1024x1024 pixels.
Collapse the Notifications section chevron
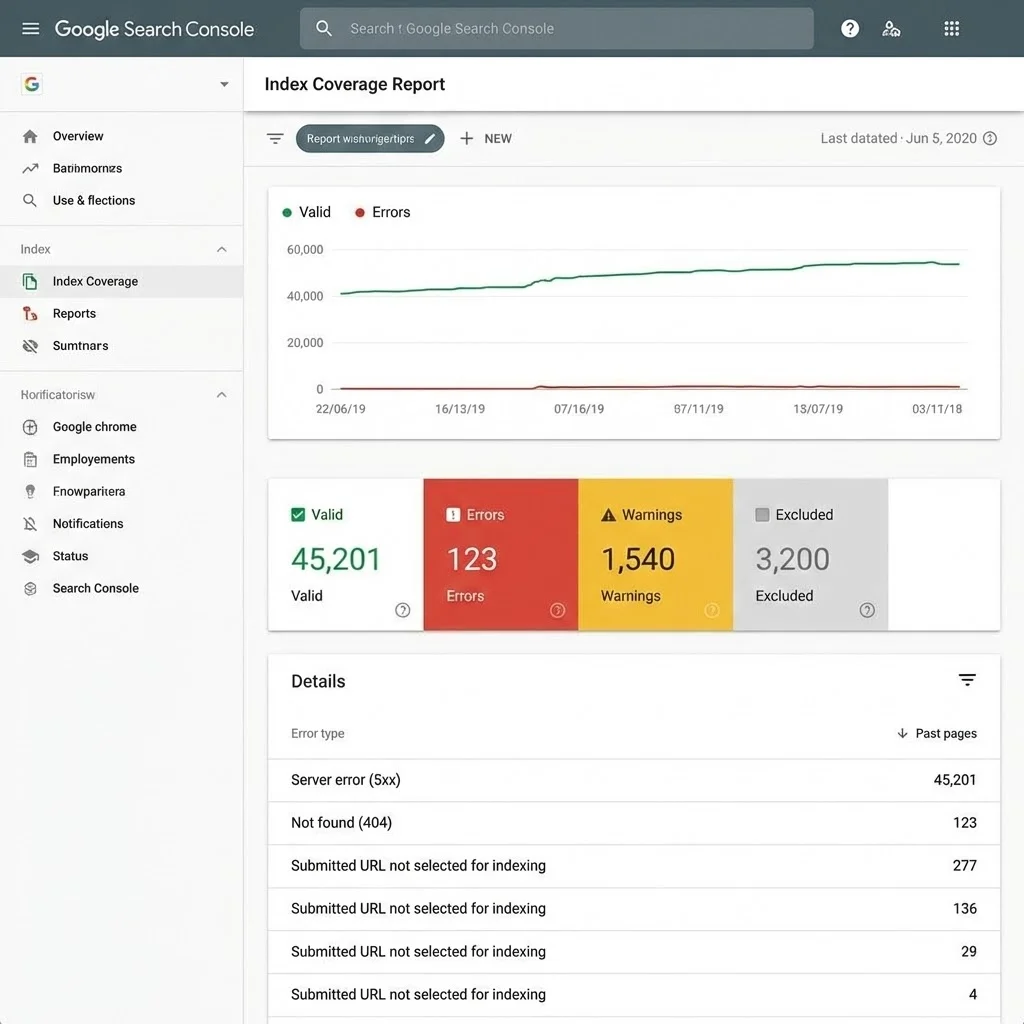(x=221, y=394)
